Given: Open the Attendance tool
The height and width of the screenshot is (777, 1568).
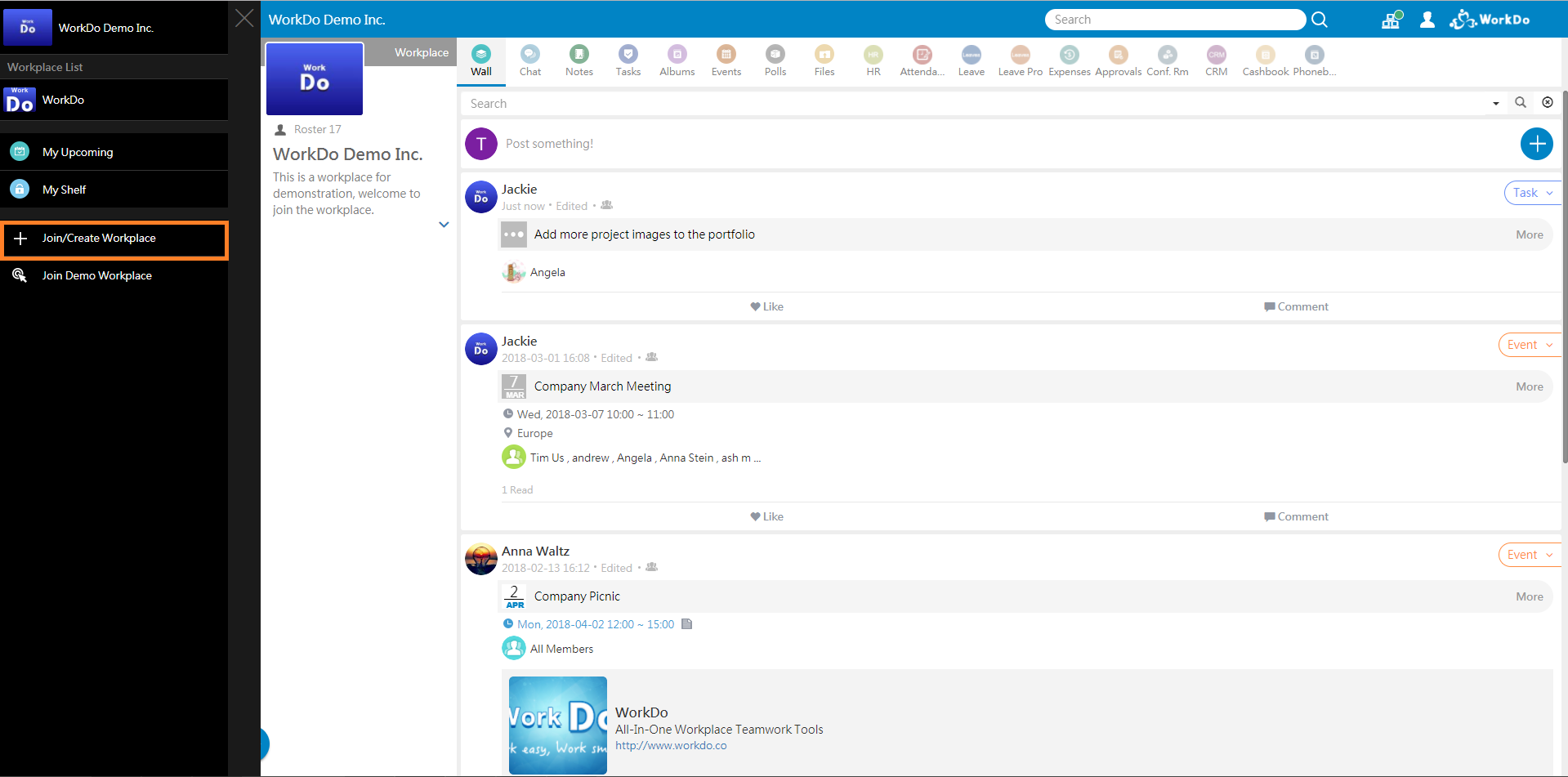Looking at the screenshot, I should [922, 61].
